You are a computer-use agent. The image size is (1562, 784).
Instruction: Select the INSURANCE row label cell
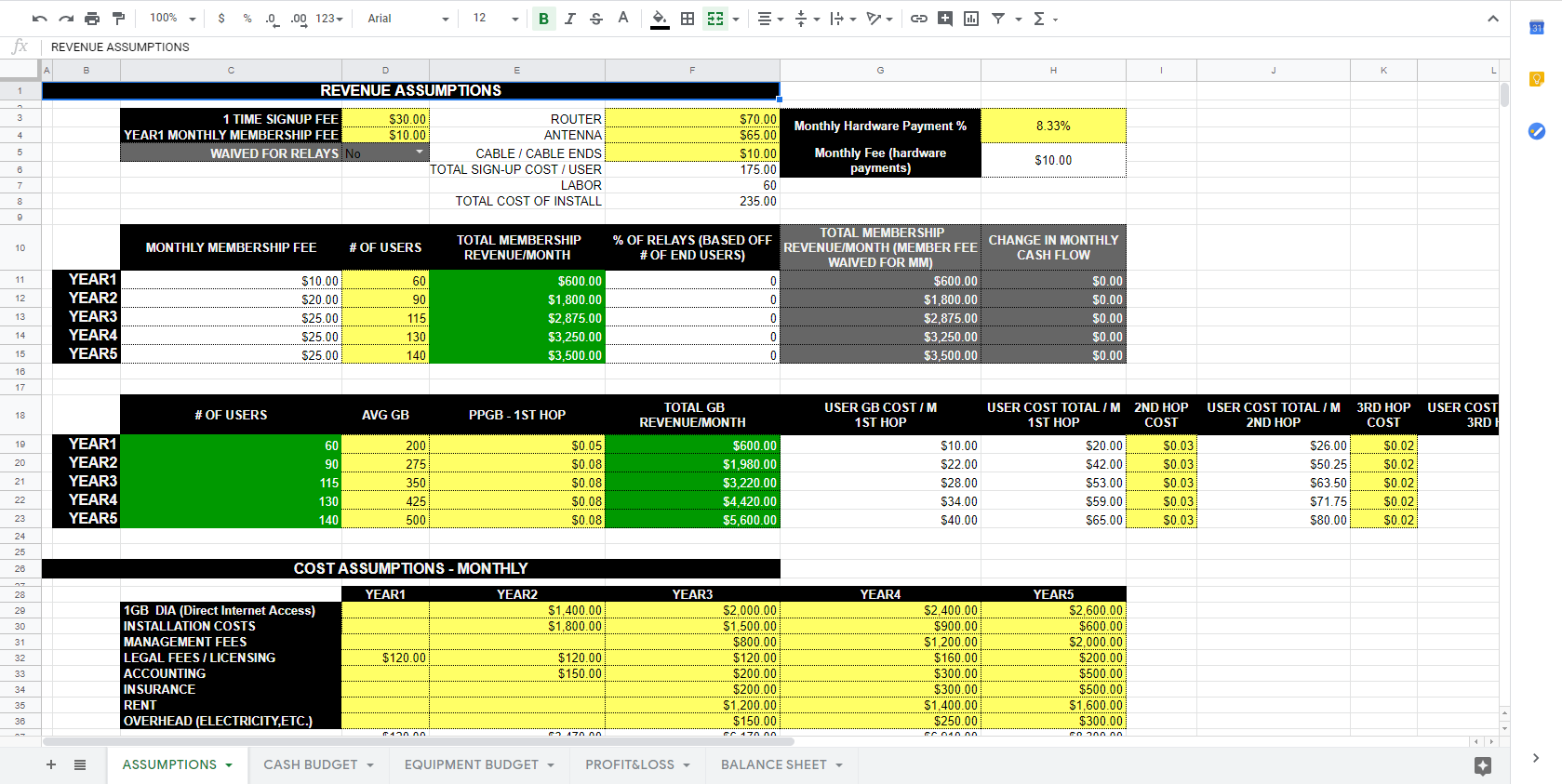(231, 689)
